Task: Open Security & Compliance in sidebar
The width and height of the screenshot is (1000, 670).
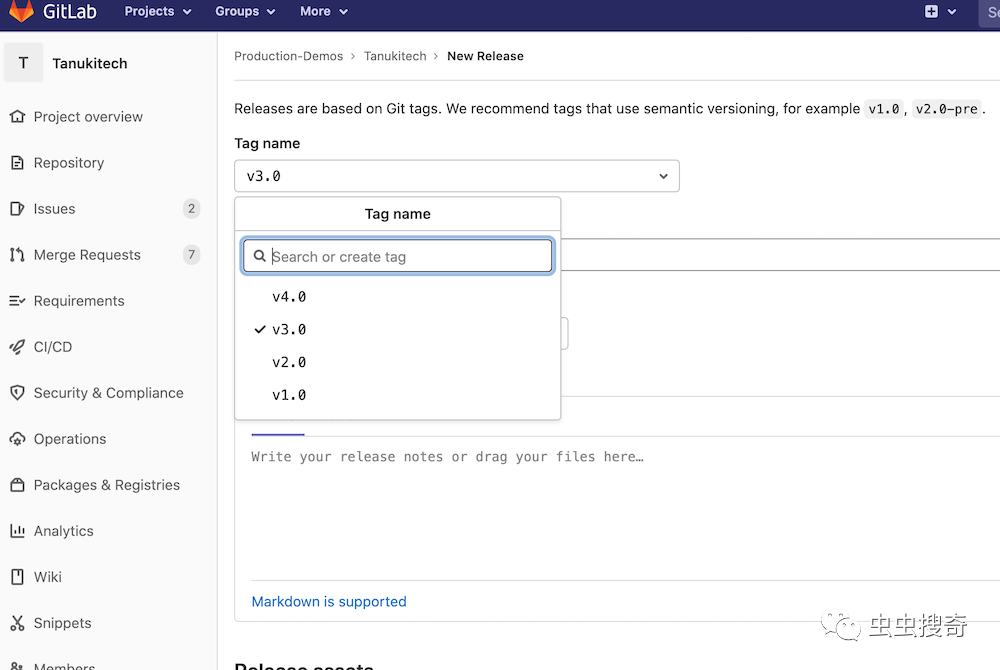Action: pos(108,393)
